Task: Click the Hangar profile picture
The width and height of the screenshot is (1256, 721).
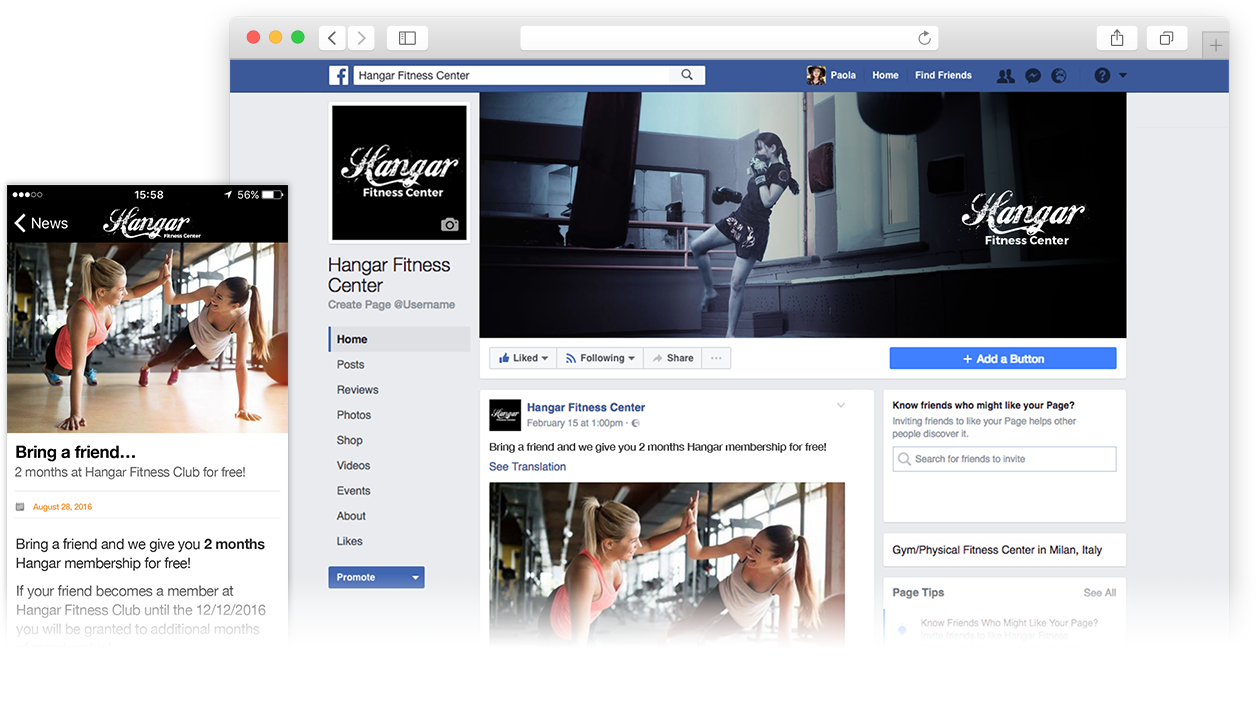Action: tap(400, 173)
